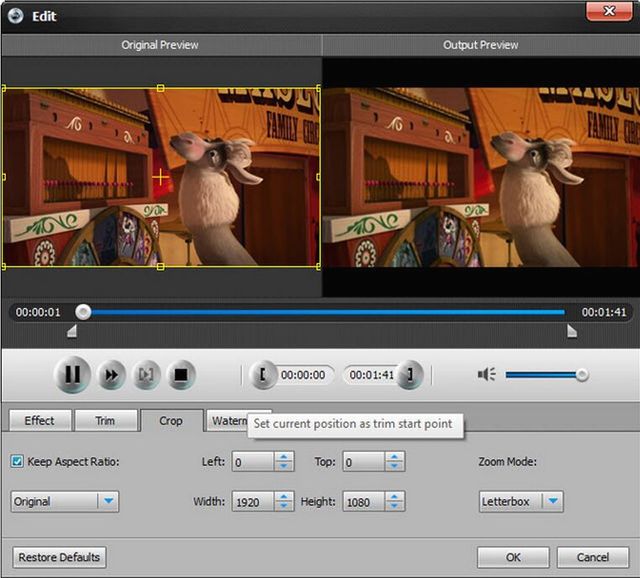Image resolution: width=640 pixels, height=578 pixels.
Task: Confirm edits with OK button
Action: click(513, 557)
